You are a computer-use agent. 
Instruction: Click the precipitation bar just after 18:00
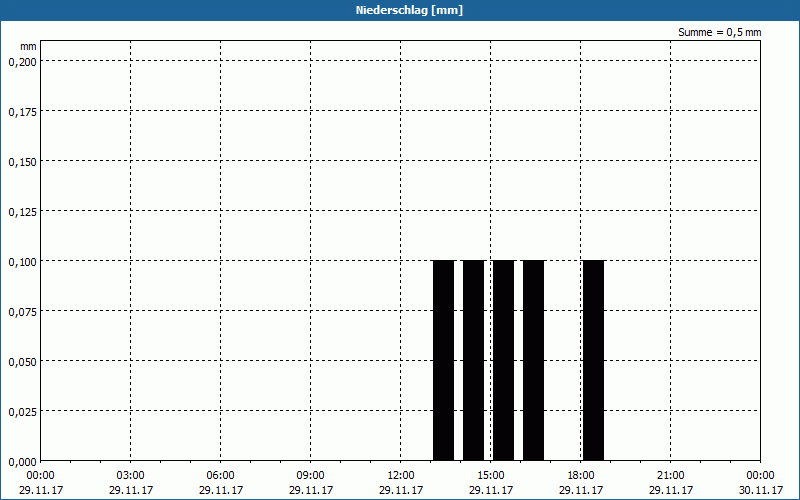click(593, 361)
